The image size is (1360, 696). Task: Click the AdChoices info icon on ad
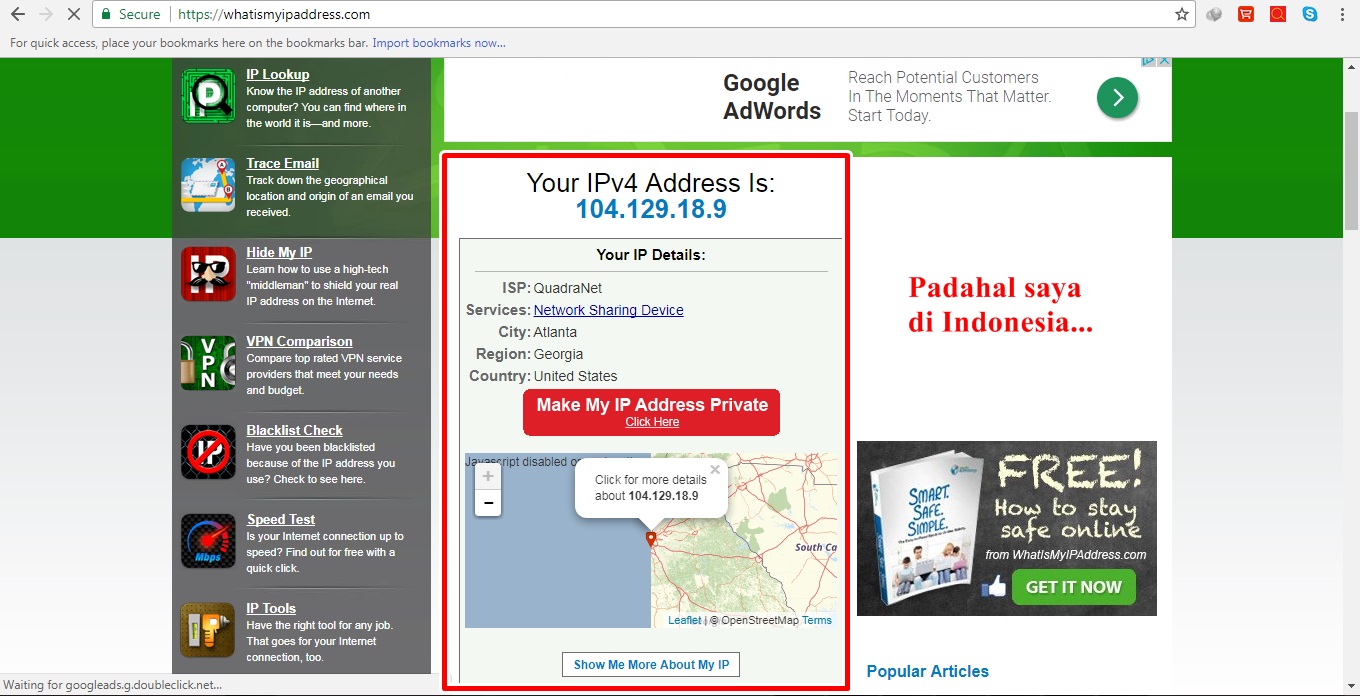pyautogui.click(x=1149, y=61)
